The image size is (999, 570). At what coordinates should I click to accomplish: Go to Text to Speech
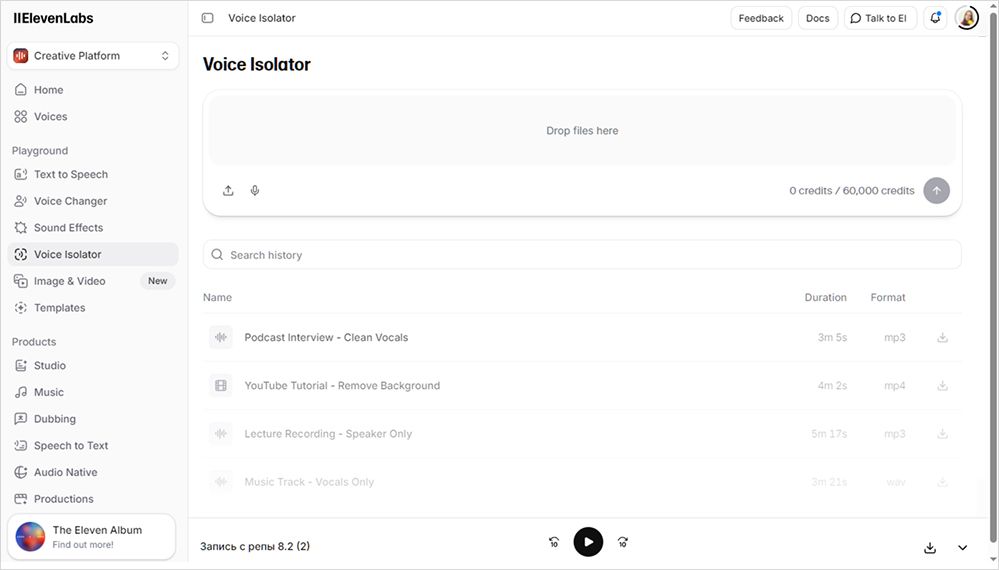(x=70, y=174)
